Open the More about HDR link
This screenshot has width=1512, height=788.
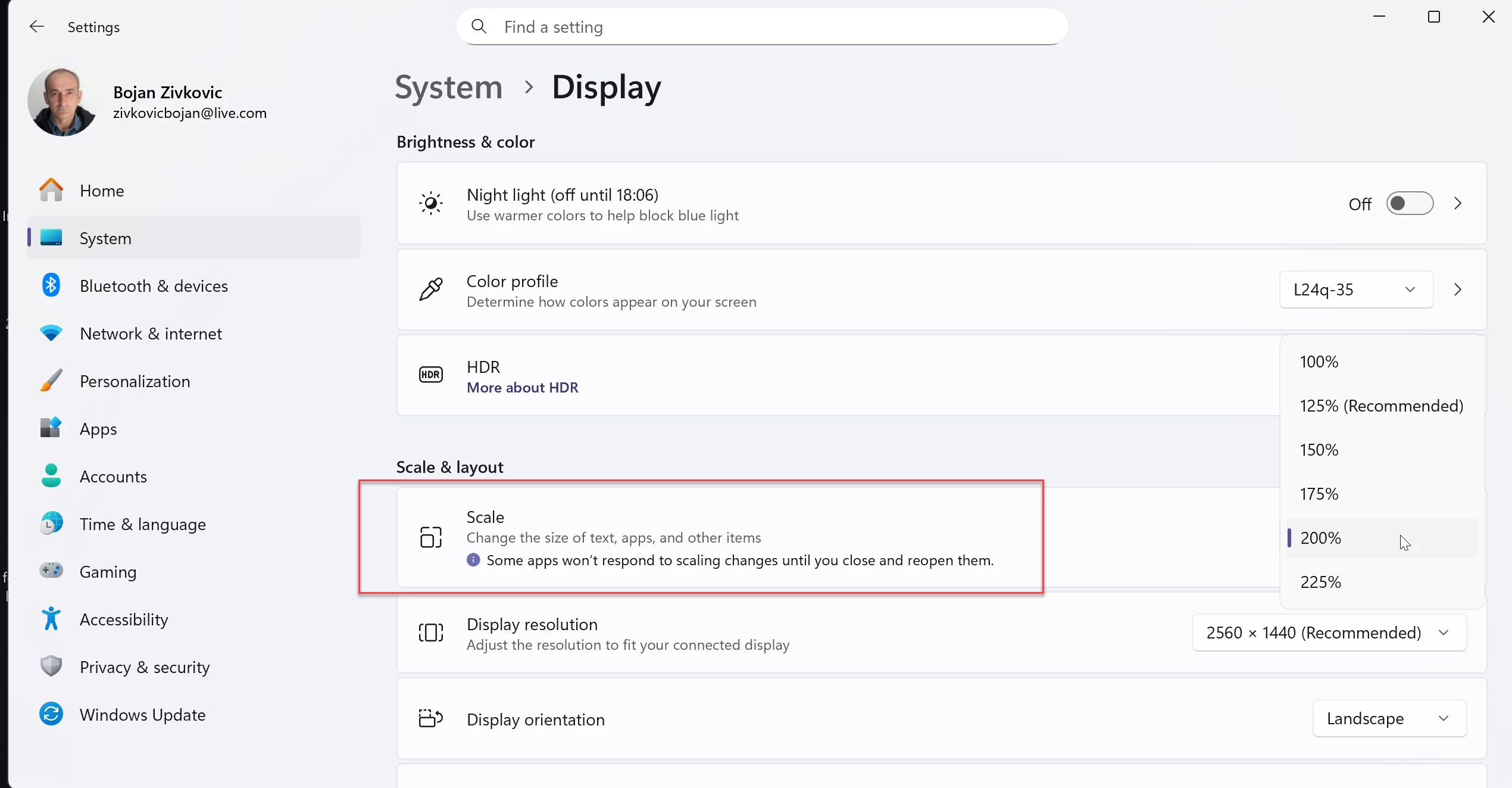[x=522, y=388]
